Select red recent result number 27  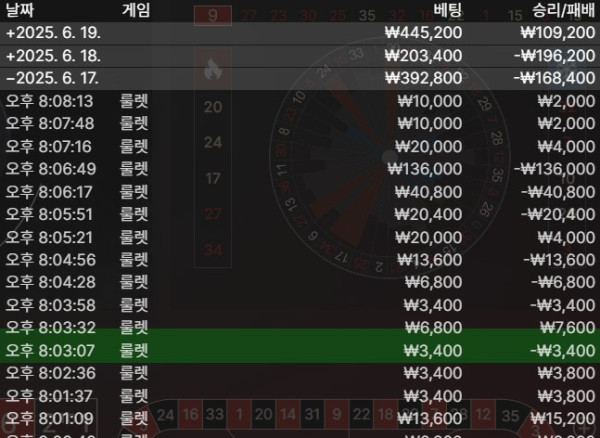click(211, 213)
